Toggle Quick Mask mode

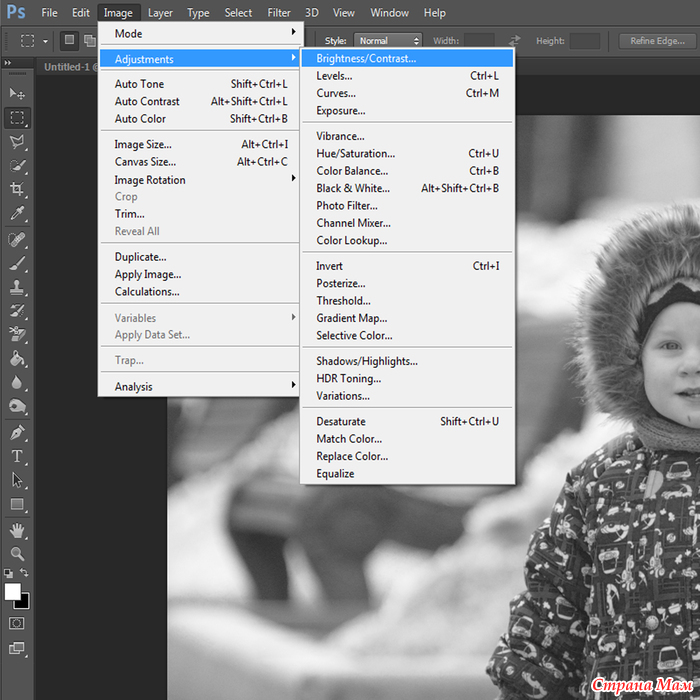17,623
